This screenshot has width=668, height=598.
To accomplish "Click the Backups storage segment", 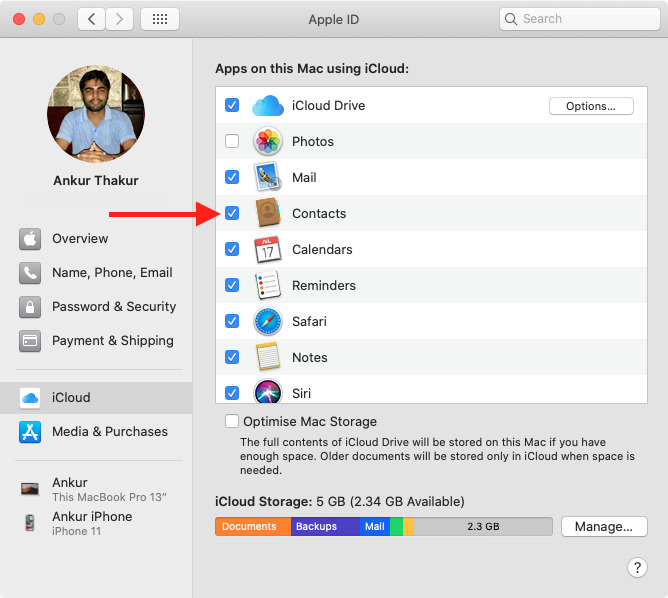I will click(325, 526).
